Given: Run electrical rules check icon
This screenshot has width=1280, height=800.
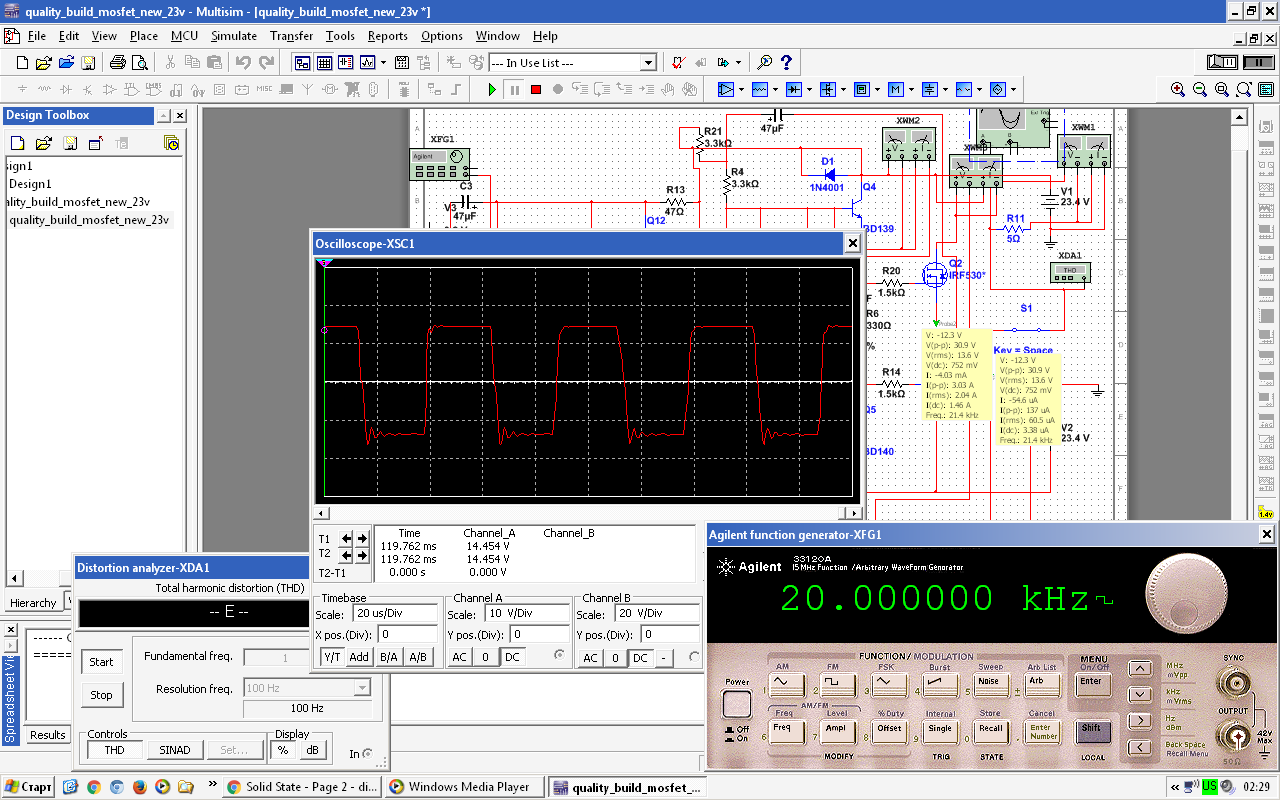Looking at the screenshot, I should [678, 62].
